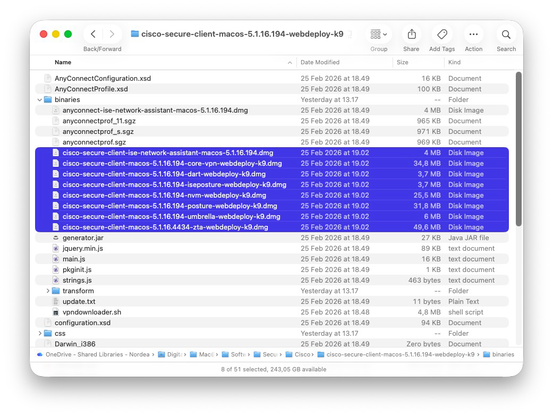Viewport: 553px width, 416px height.
Task: Select the dart-webdeploy-k9.dmg file
Action: click(x=272, y=174)
